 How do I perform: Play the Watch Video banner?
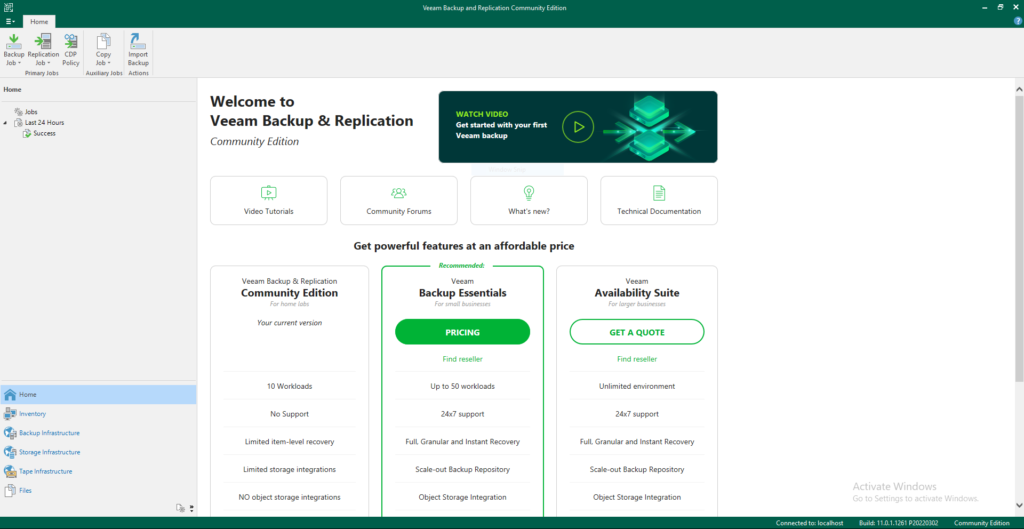pyautogui.click(x=578, y=127)
